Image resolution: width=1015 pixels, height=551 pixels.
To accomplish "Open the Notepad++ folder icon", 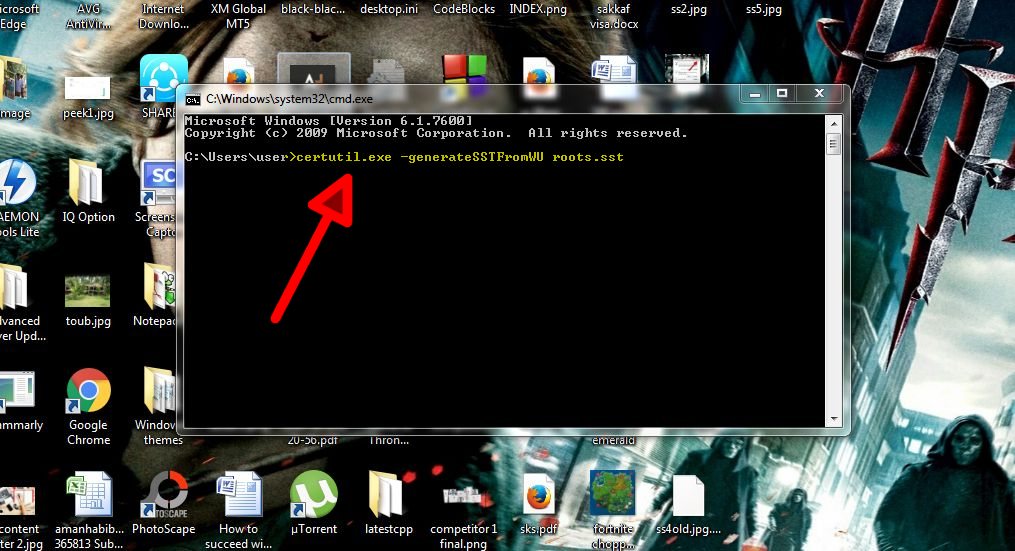I will [159, 286].
